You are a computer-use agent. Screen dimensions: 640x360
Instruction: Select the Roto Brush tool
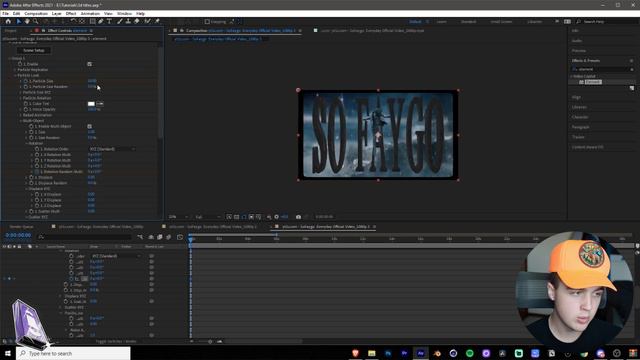(147, 21)
